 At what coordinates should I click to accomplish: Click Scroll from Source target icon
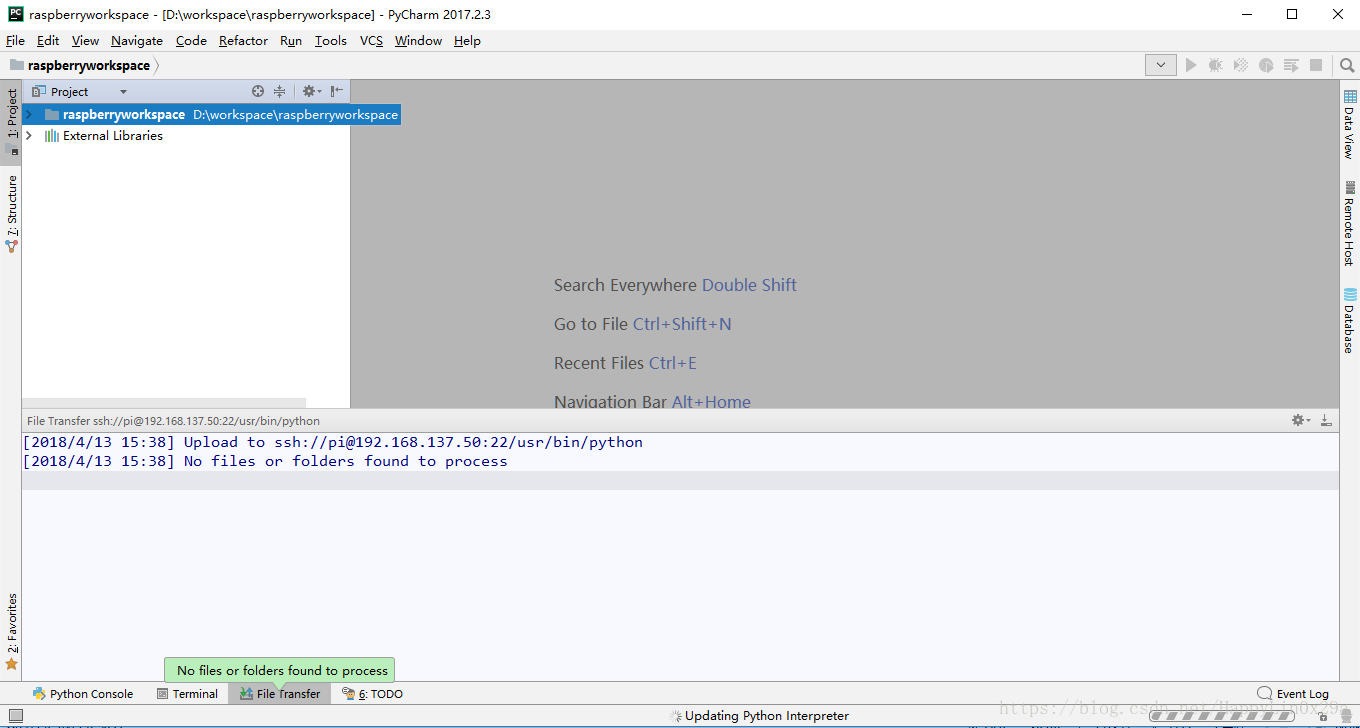point(258,91)
